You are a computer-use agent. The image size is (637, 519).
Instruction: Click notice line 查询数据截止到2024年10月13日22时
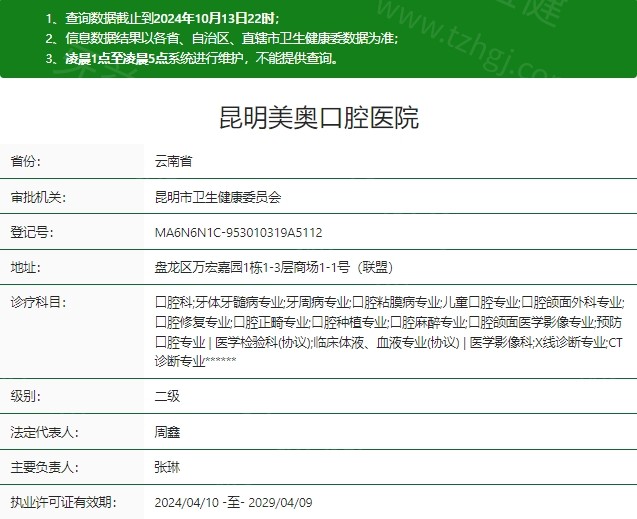point(172,18)
